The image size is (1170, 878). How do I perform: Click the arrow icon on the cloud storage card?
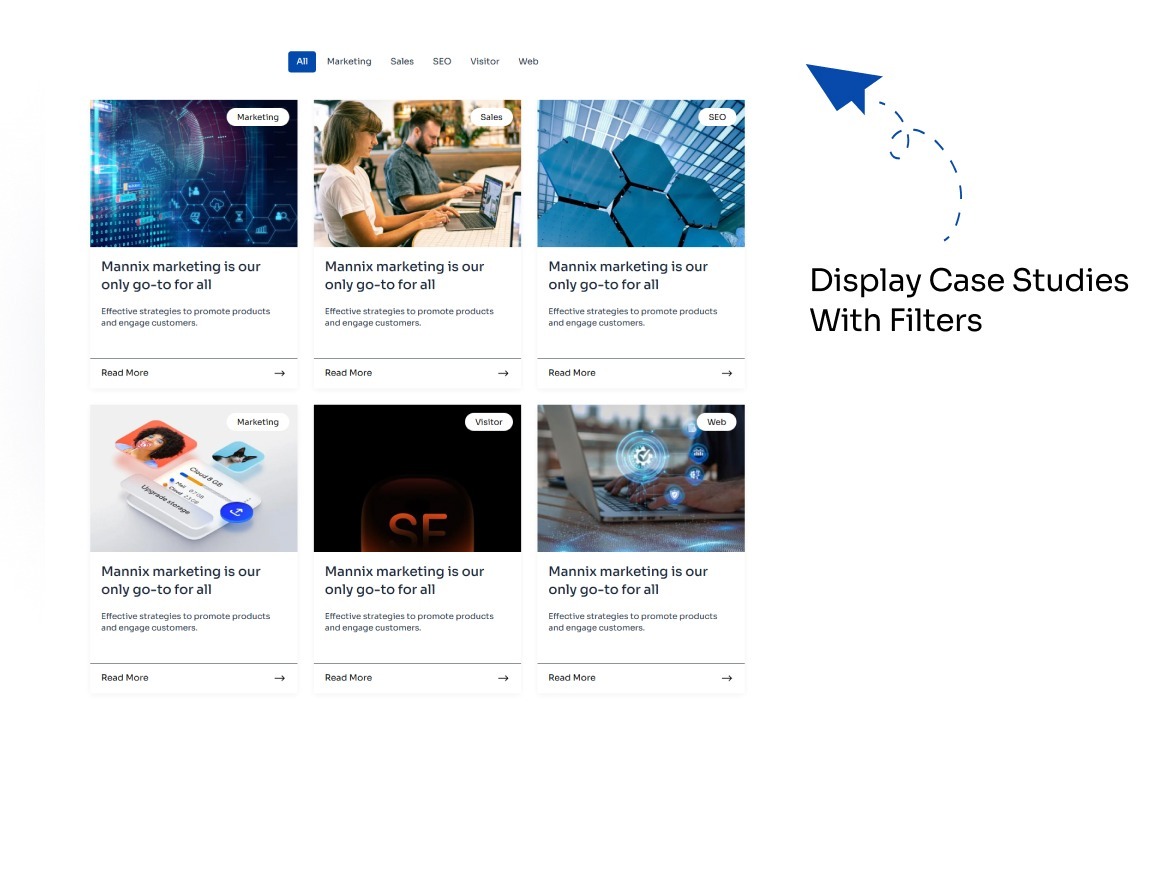[280, 677]
